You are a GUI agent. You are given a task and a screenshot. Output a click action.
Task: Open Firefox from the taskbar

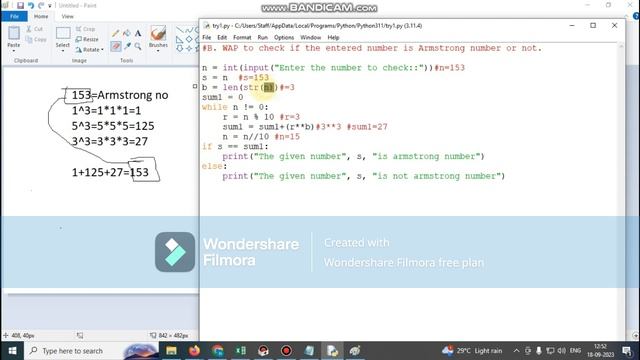tap(194, 351)
